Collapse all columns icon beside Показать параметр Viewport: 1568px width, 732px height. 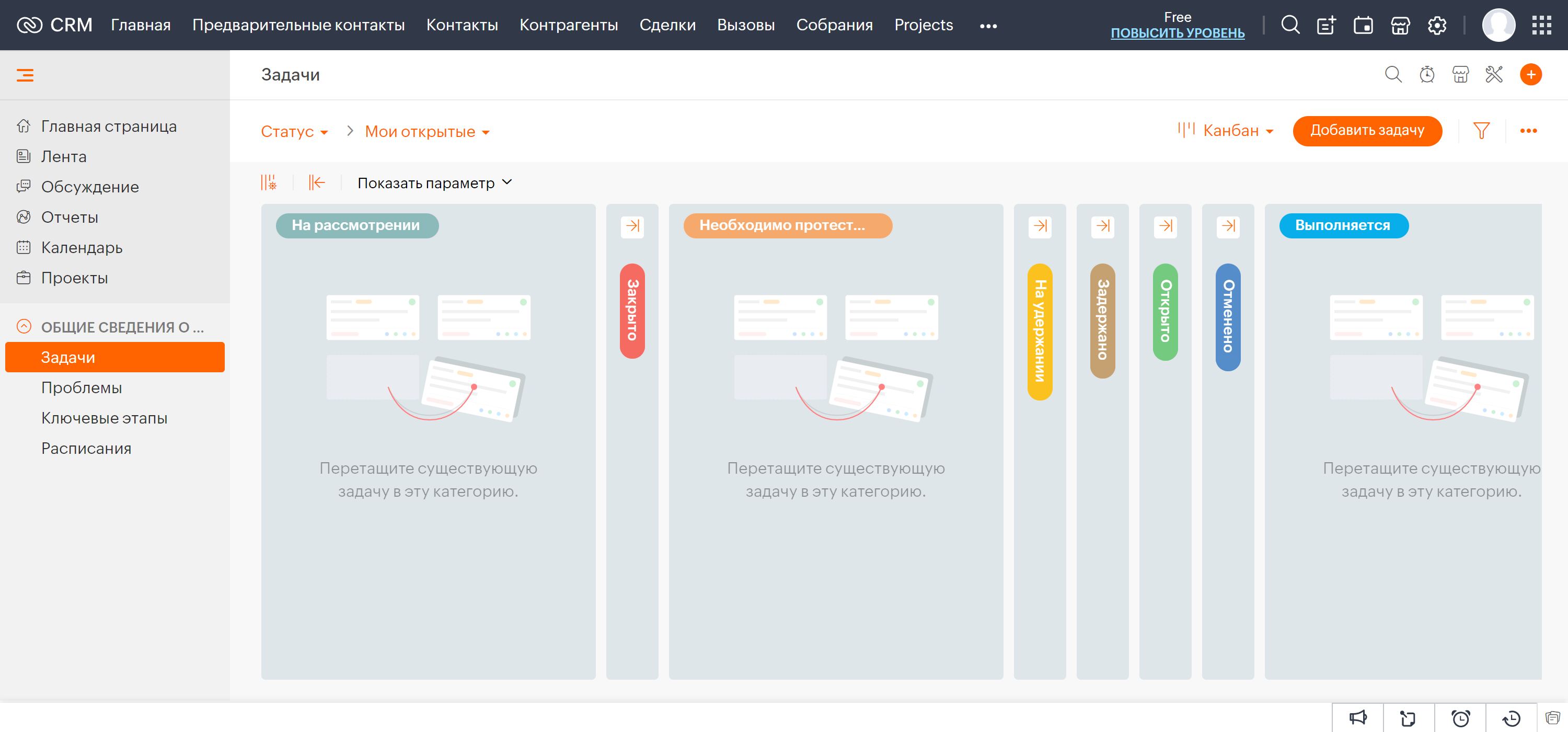(317, 182)
